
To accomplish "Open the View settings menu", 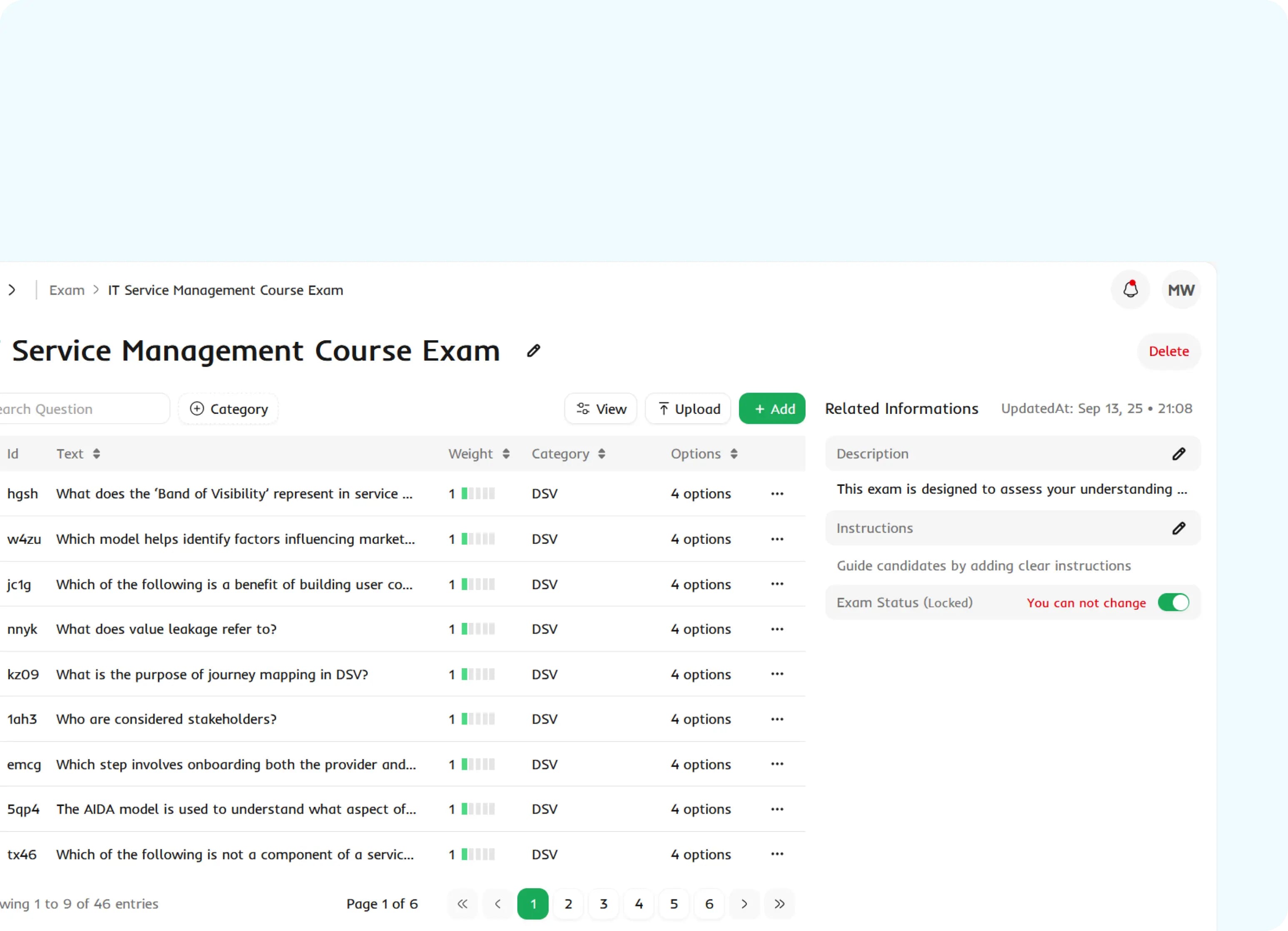I will [x=601, y=409].
